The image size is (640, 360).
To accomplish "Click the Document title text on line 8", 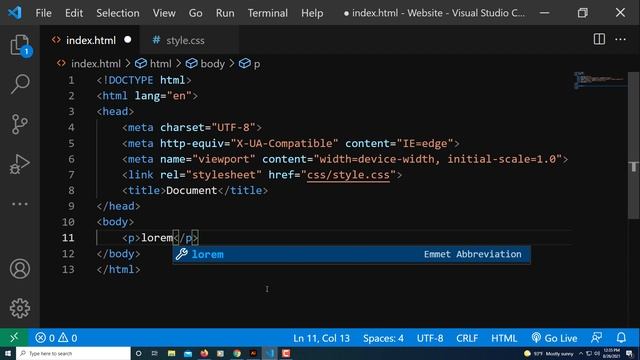I will click(191, 190).
